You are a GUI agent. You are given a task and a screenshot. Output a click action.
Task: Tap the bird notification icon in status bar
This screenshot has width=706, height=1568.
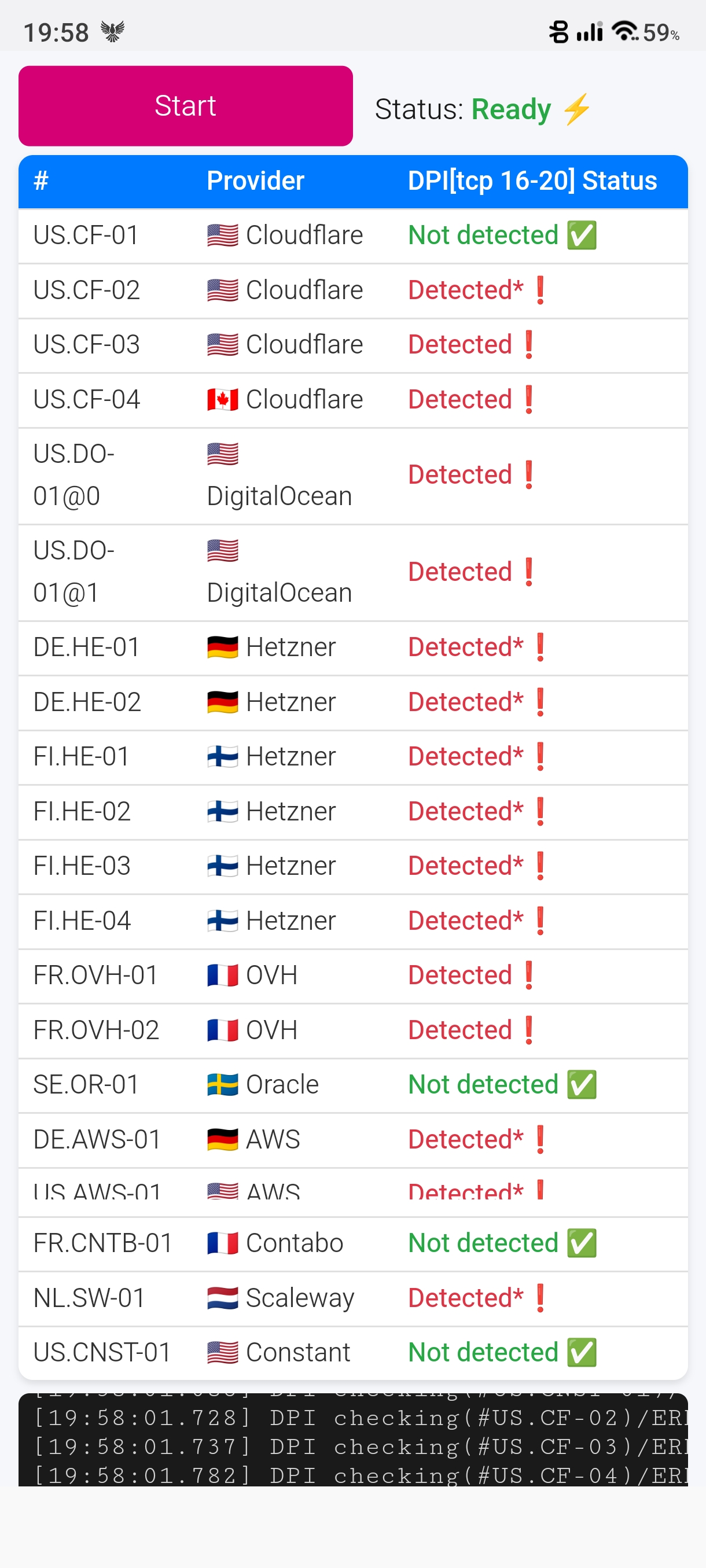click(113, 31)
